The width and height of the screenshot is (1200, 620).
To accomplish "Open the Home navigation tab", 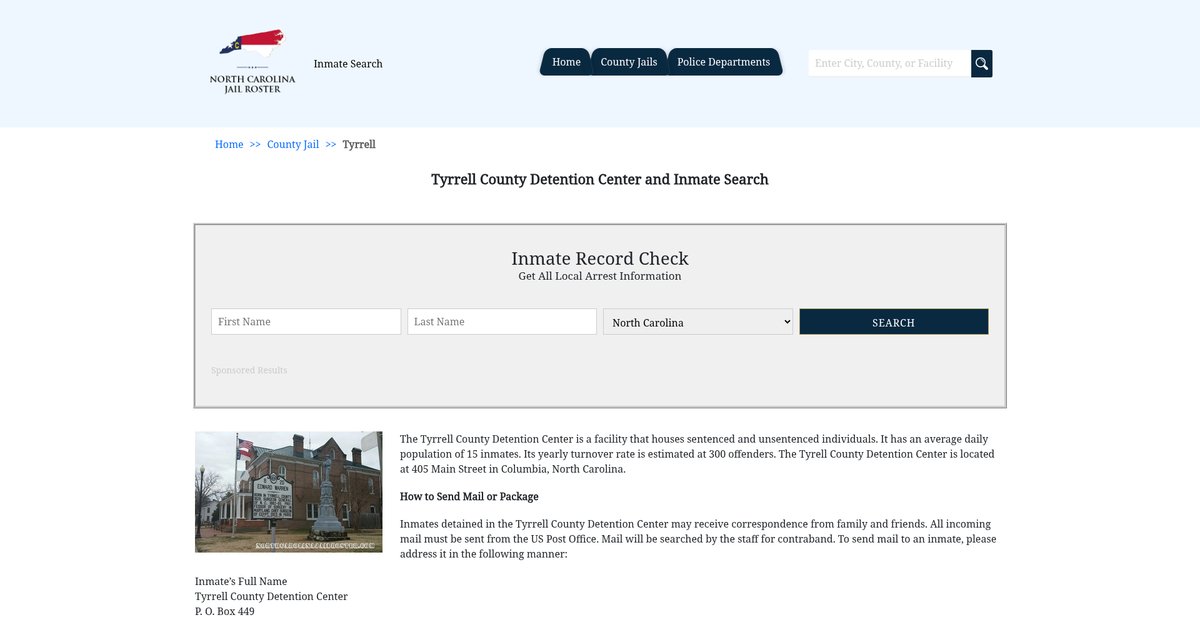I will (x=566, y=62).
